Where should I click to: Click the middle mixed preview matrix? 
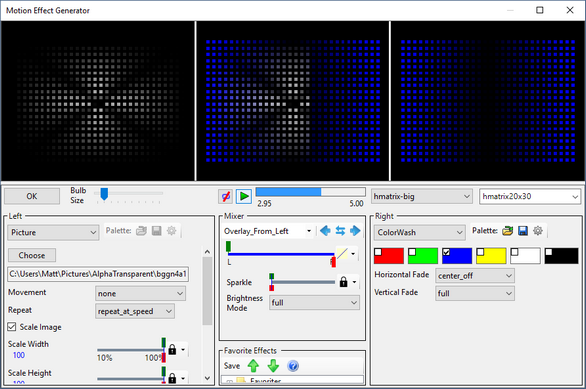click(x=293, y=101)
